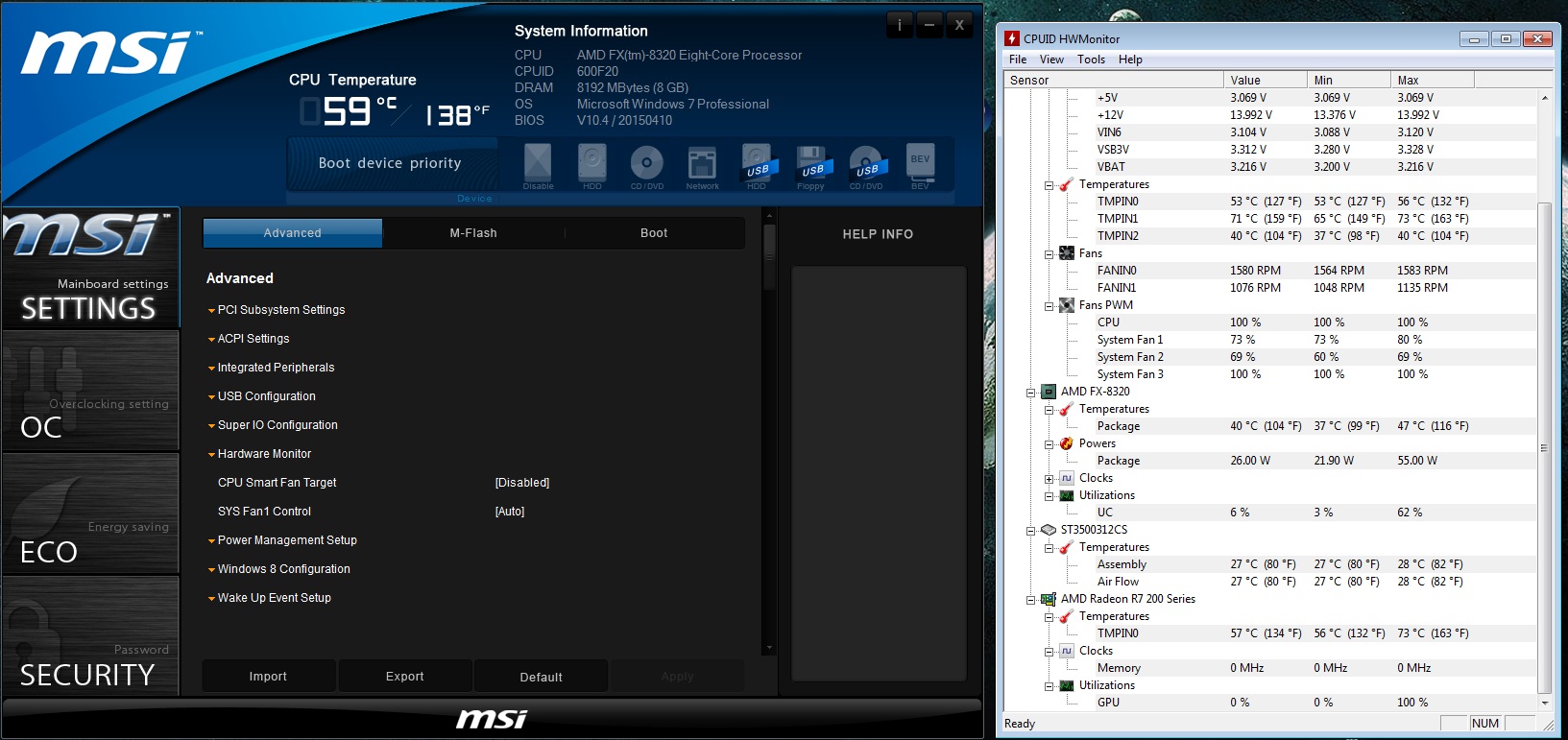This screenshot has height=740, width=1568.
Task: Click the Import button
Action: click(x=268, y=677)
